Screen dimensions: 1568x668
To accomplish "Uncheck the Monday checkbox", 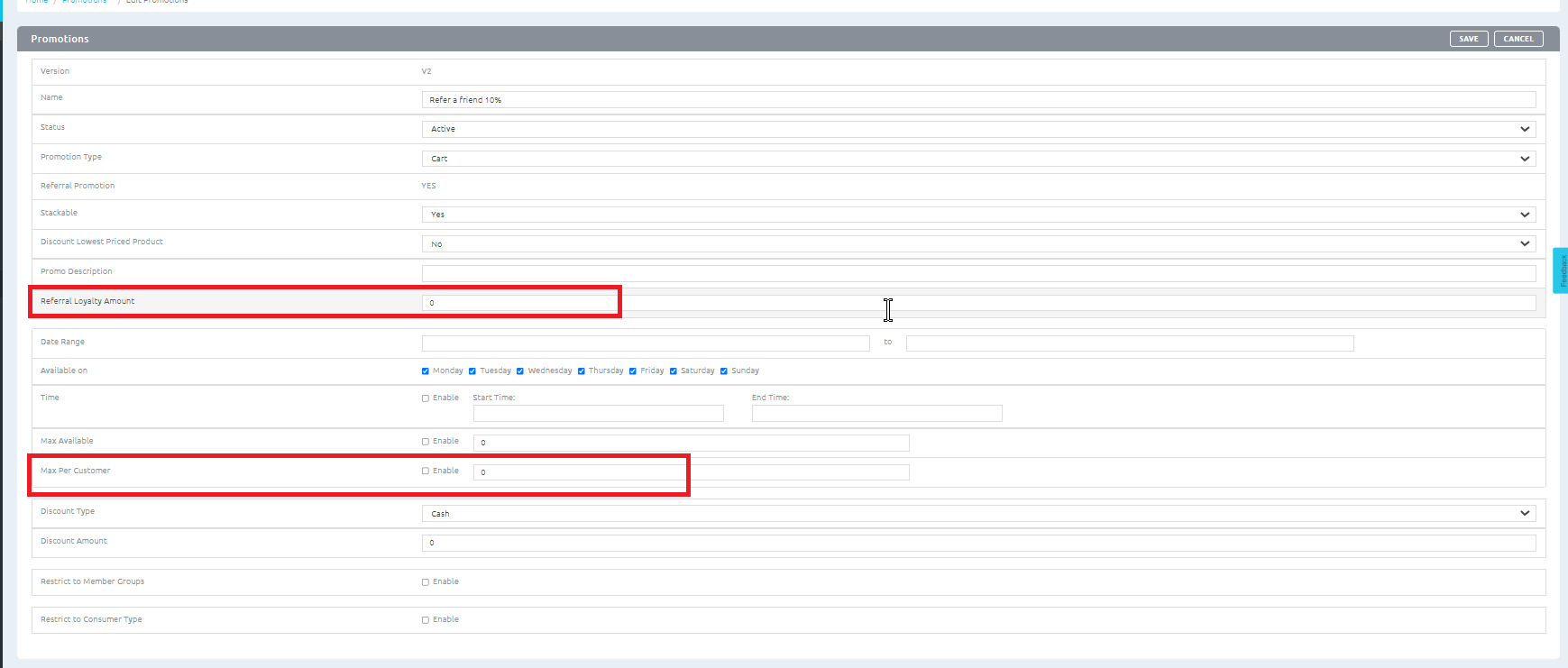I will [x=426, y=371].
